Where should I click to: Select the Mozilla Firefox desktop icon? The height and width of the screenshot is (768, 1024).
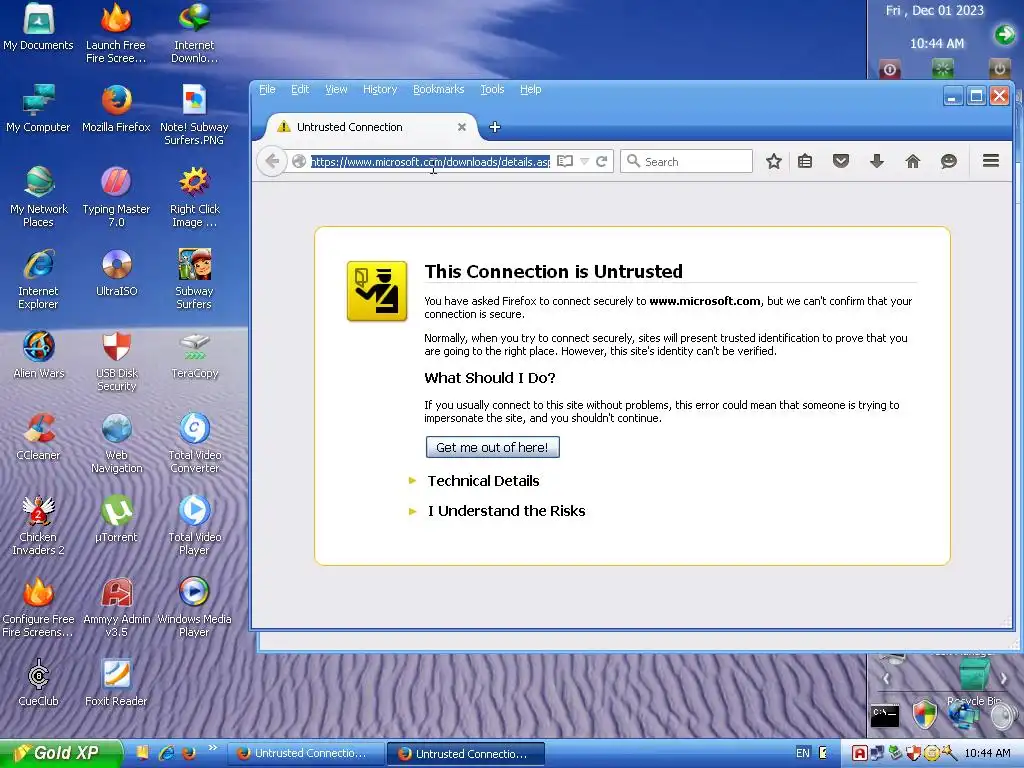(116, 109)
